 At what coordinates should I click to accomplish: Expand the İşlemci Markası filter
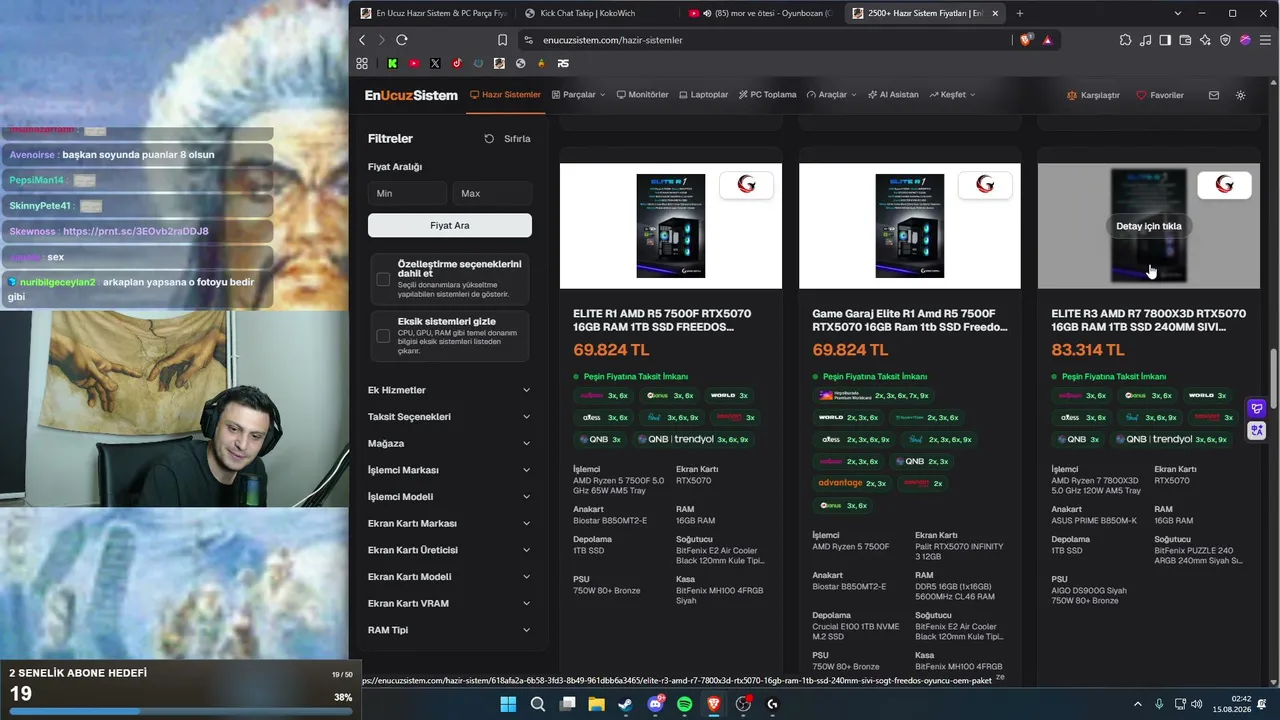pos(449,470)
